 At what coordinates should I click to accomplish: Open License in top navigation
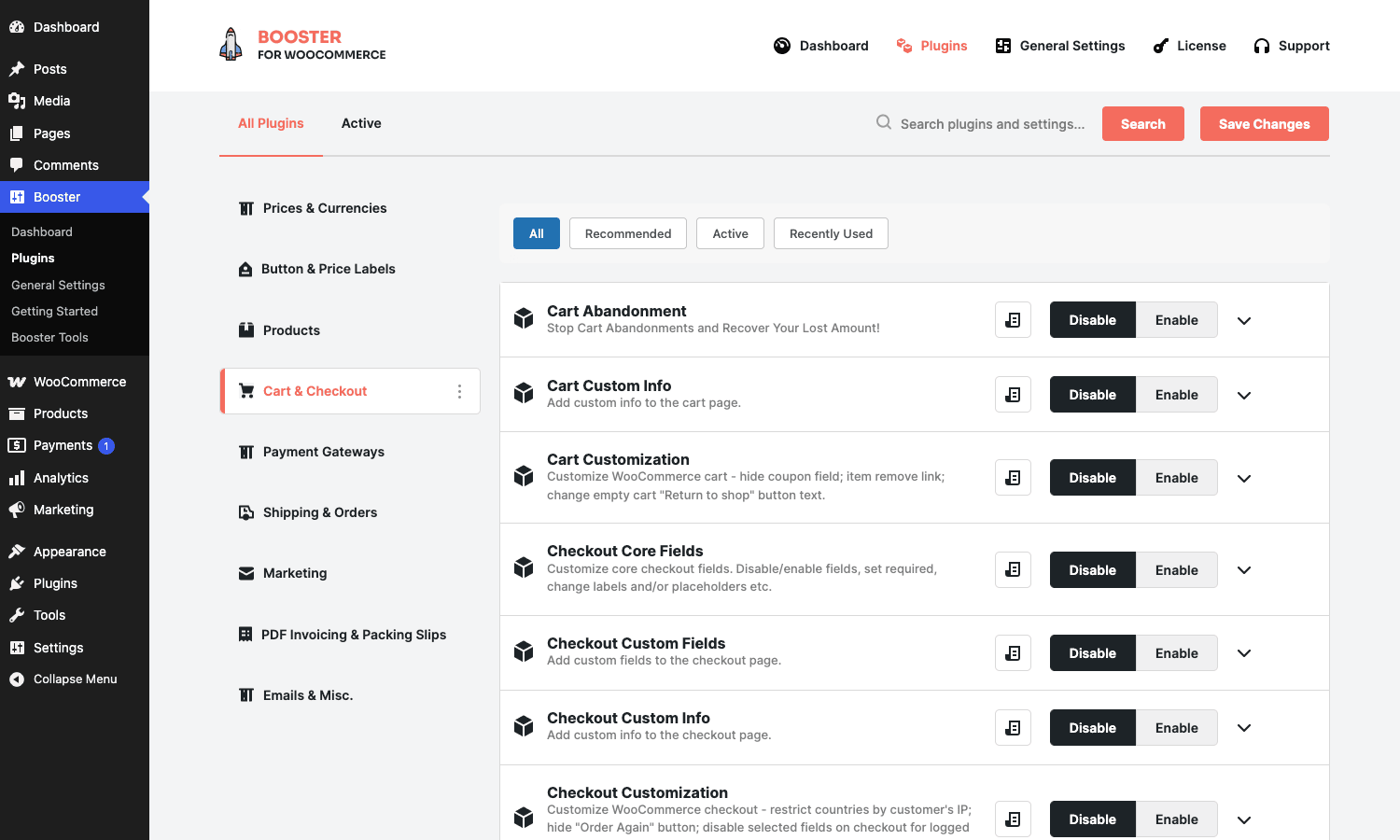(x=1190, y=46)
